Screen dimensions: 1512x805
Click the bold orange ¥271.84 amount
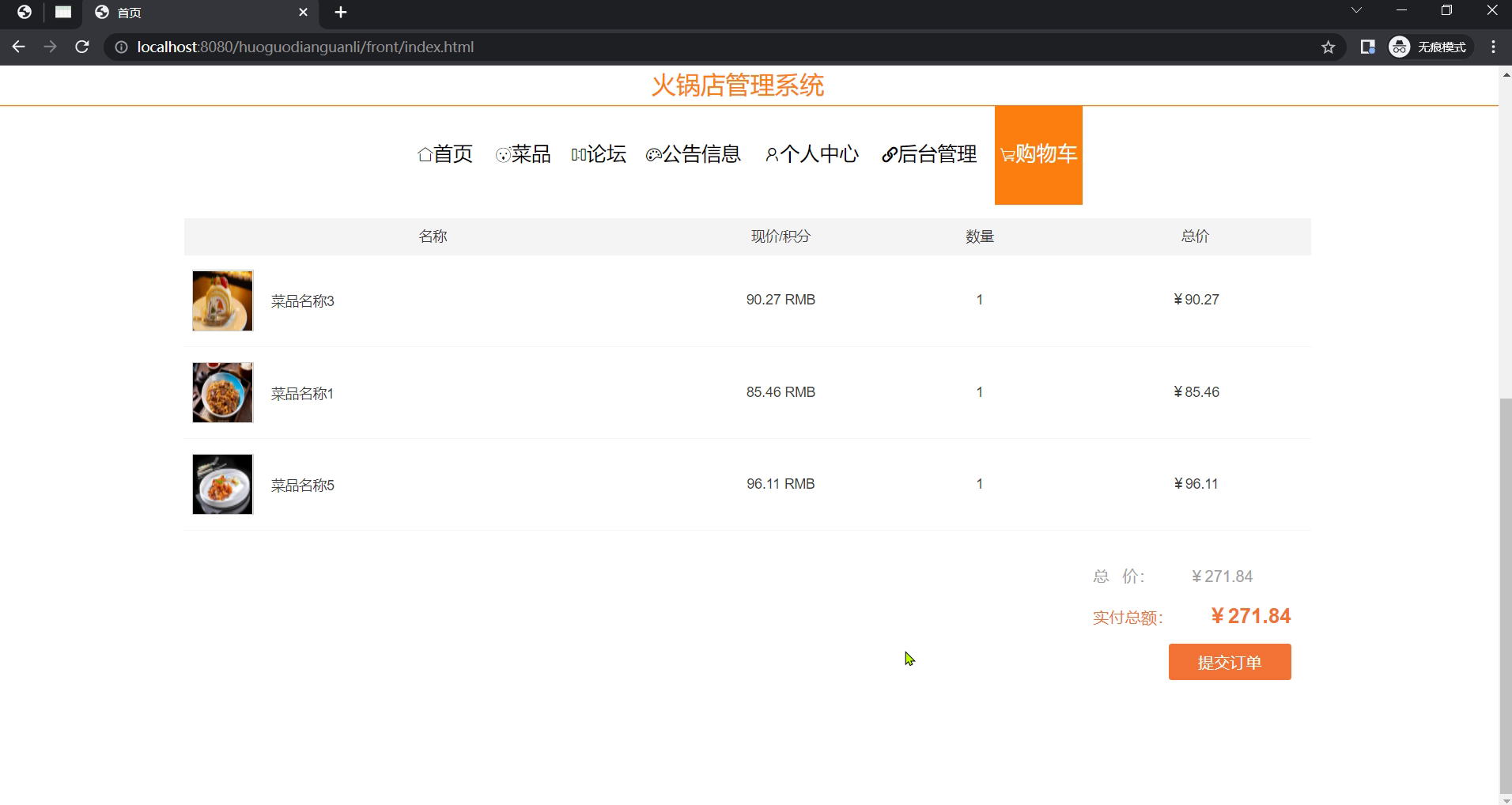(x=1250, y=616)
